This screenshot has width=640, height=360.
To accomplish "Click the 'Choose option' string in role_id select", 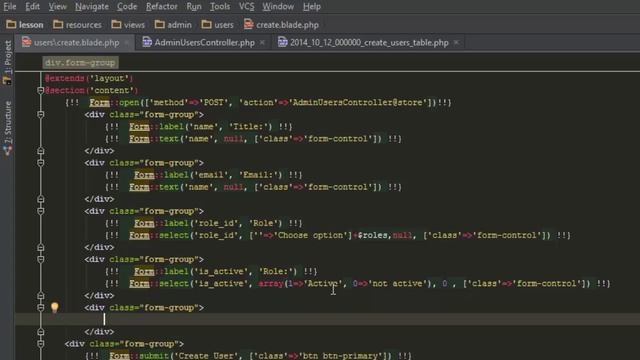I will tap(312, 235).
